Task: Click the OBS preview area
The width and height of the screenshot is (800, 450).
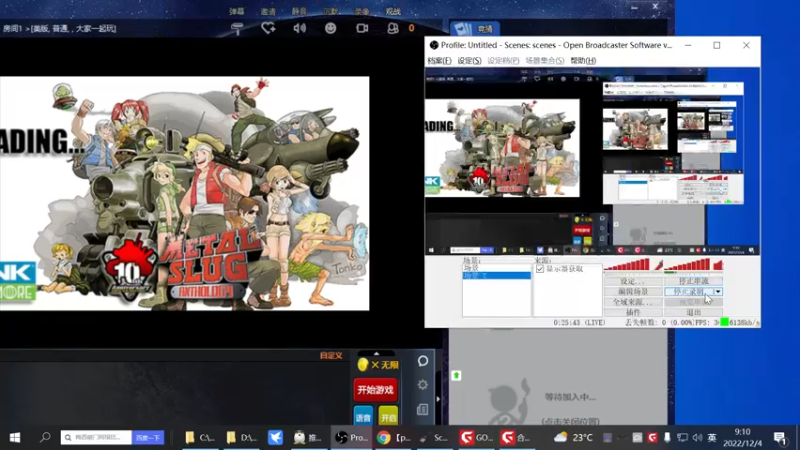Action: click(592, 161)
